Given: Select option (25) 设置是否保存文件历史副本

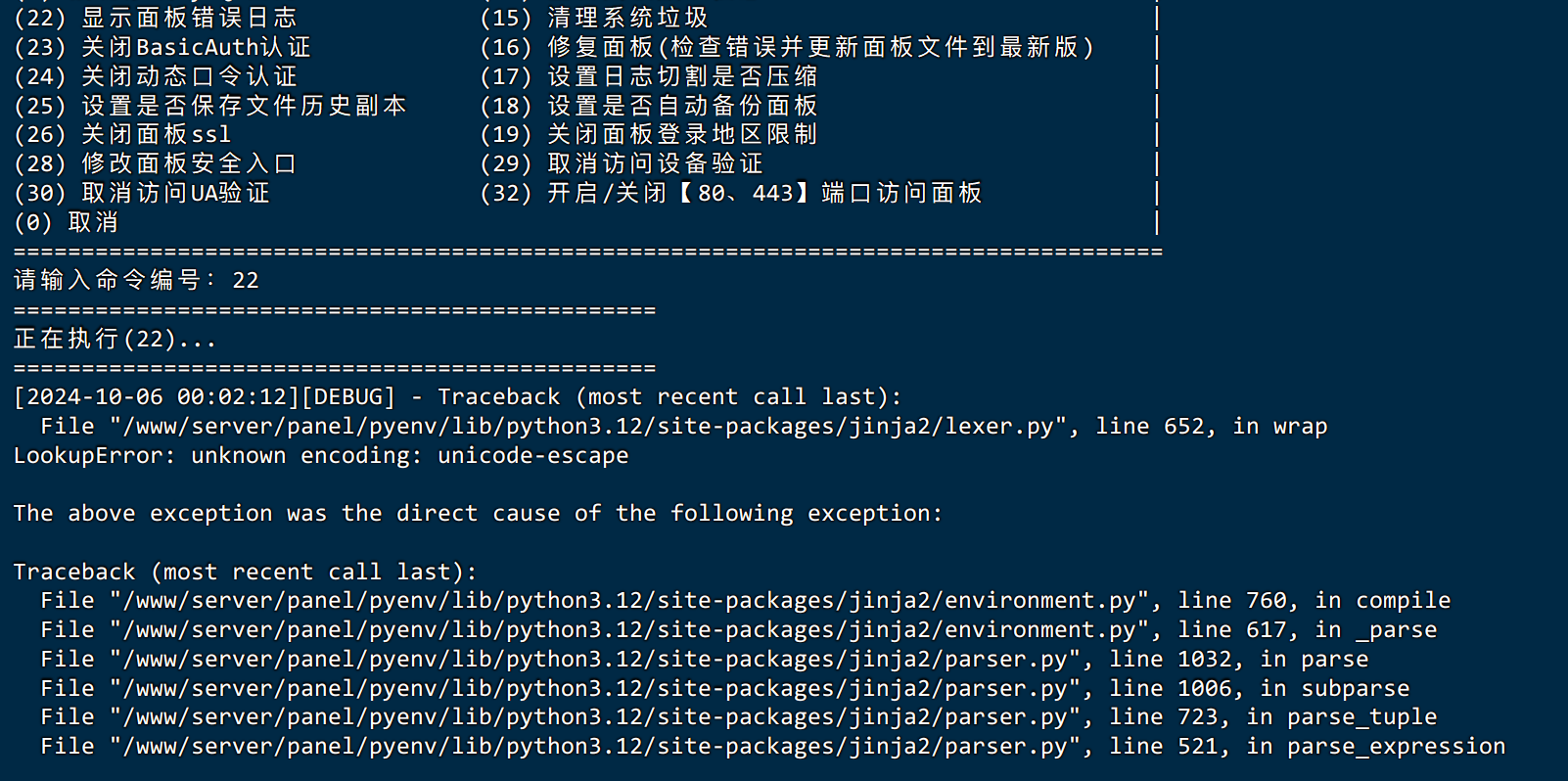Looking at the screenshot, I should click(x=210, y=106).
